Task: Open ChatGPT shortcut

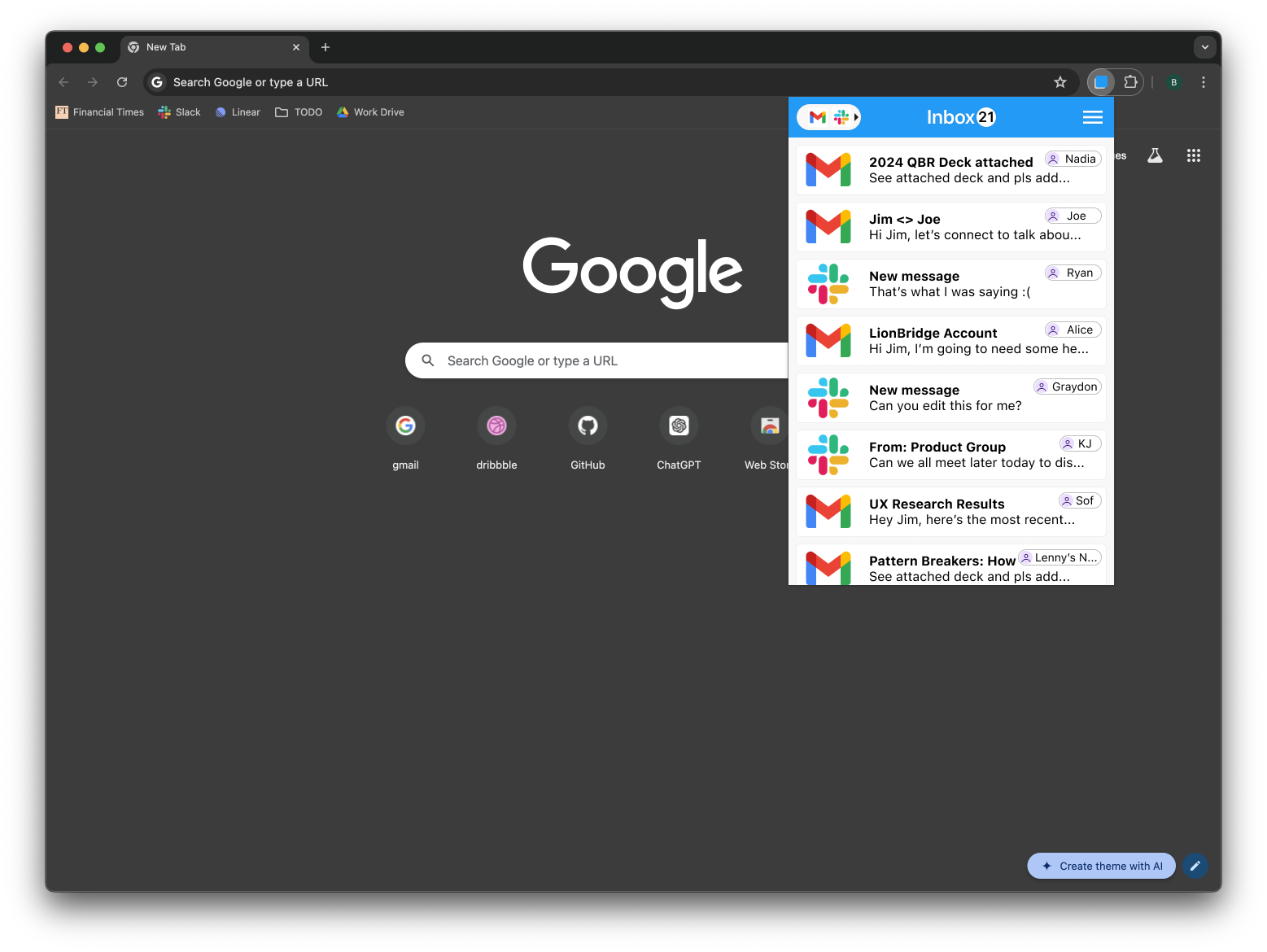Action: [x=679, y=439]
